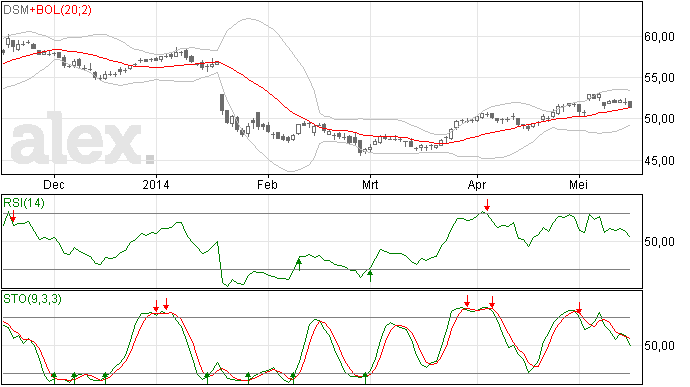690x387 pixels.
Task: Select 50,00 on the STO panel axis
Action: 659,346
